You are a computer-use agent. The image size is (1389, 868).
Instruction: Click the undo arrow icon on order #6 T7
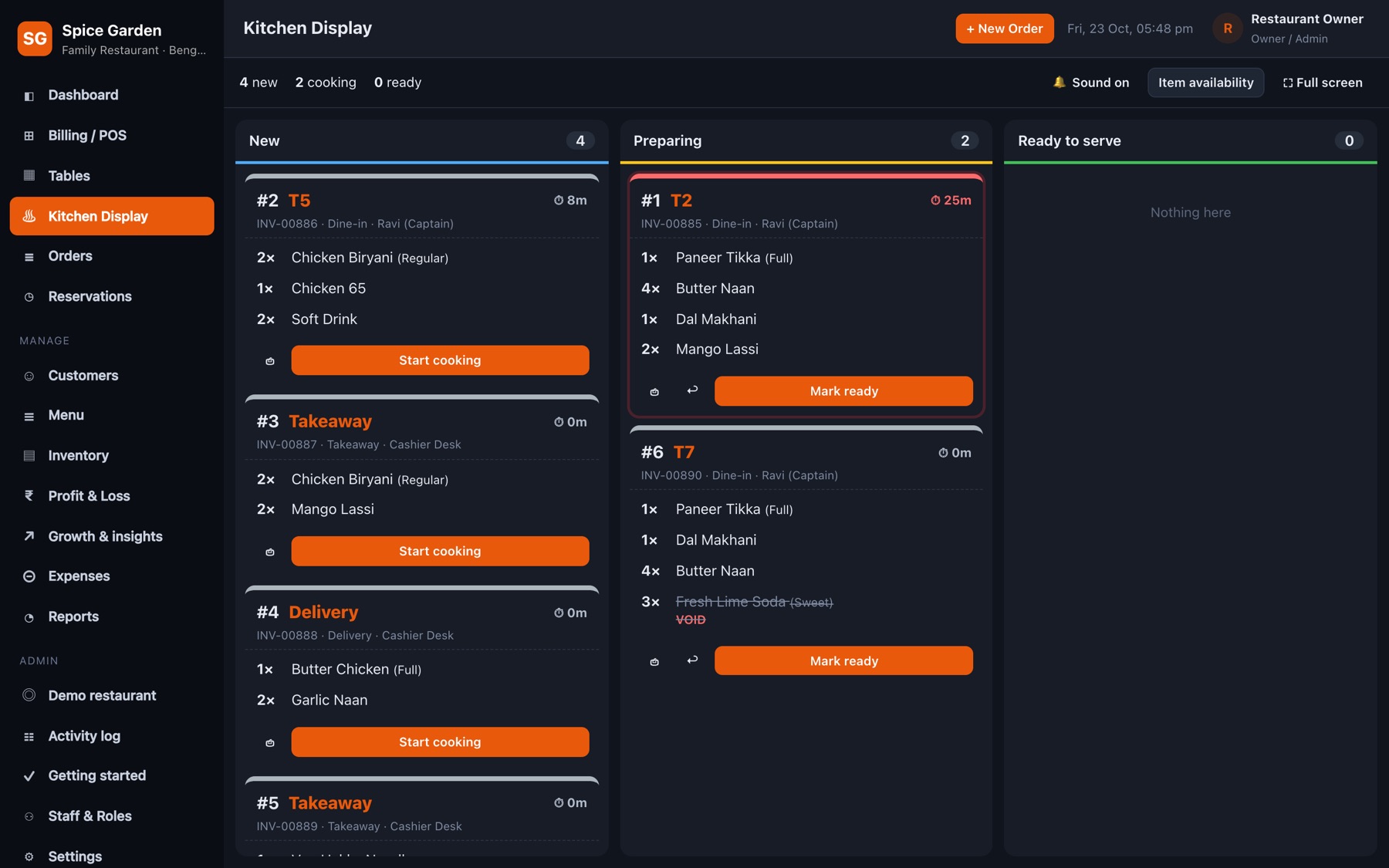point(692,660)
